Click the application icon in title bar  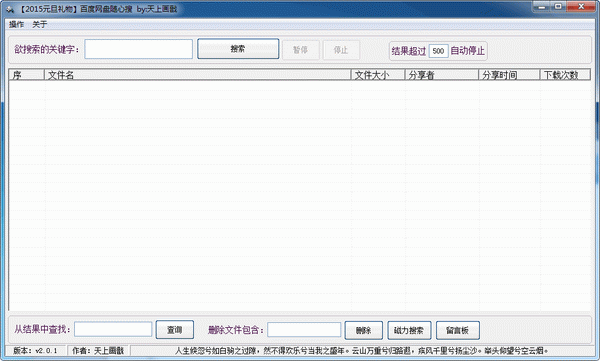pyautogui.click(x=10, y=9)
